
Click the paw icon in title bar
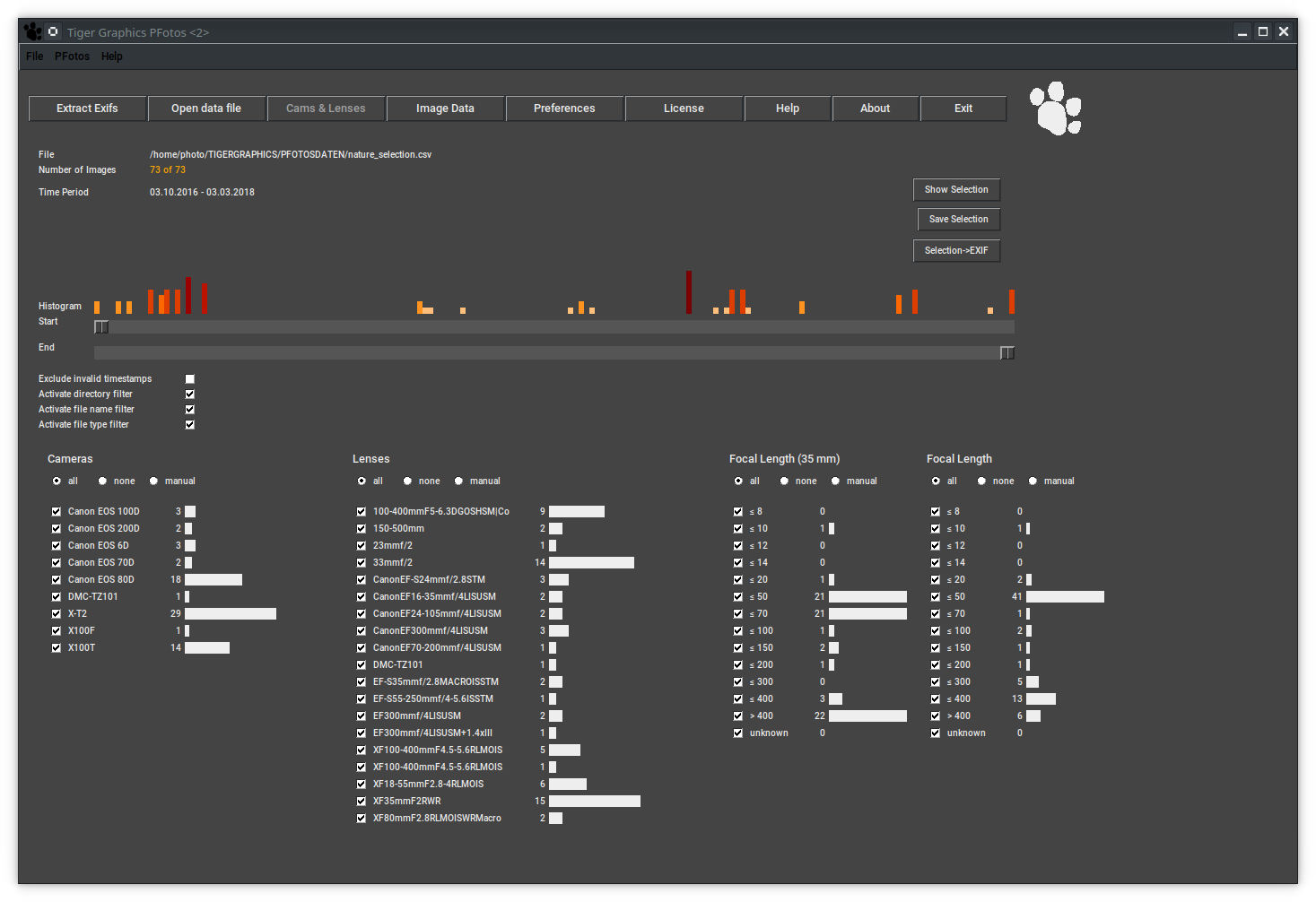coord(33,31)
